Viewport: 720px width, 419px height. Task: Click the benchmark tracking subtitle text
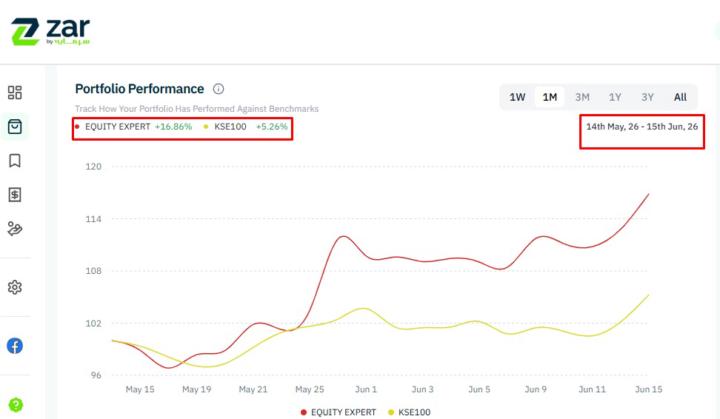tap(197, 109)
